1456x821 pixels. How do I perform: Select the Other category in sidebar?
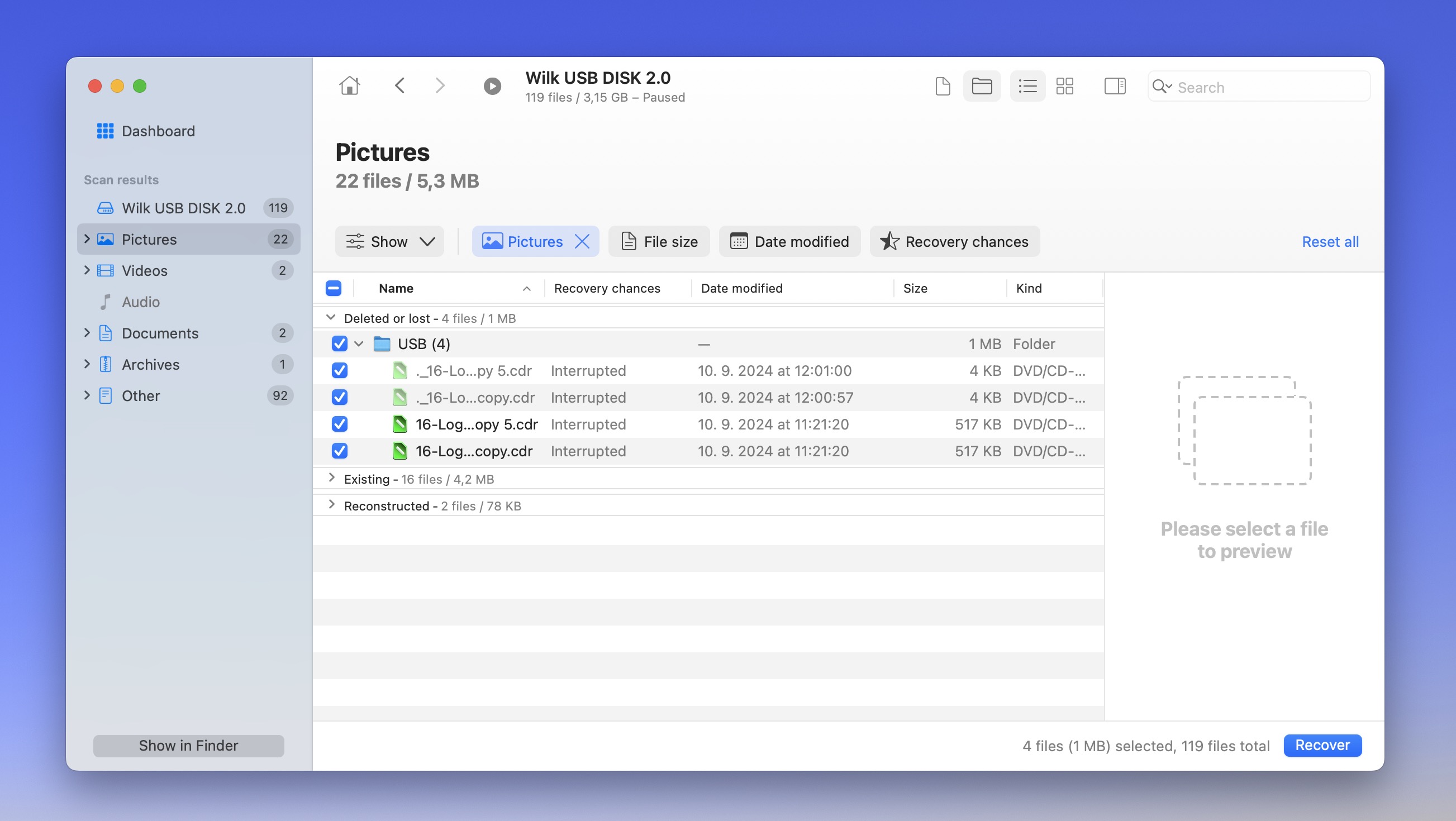click(189, 395)
